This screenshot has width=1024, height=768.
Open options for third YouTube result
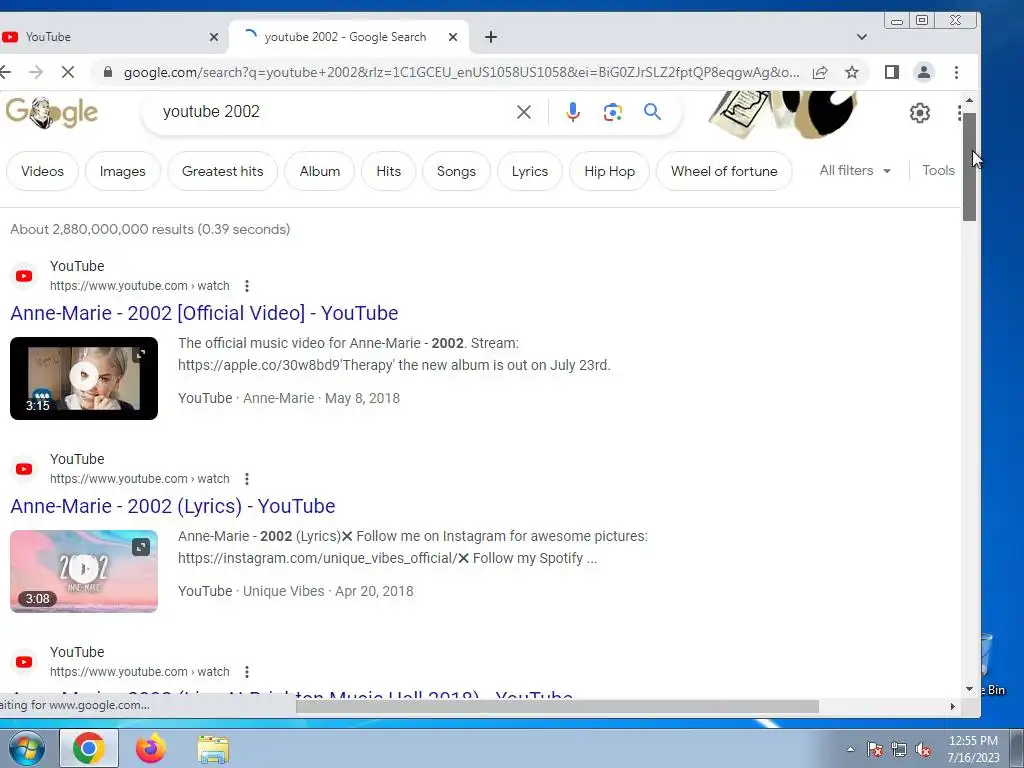[247, 672]
